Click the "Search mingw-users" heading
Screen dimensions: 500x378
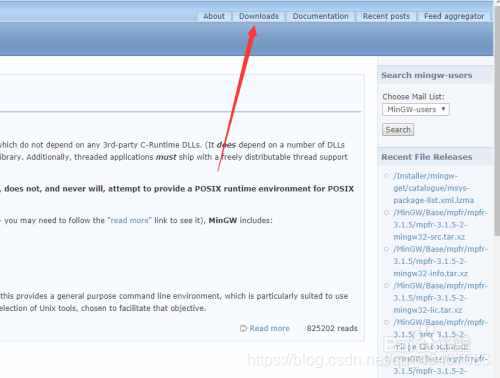[x=427, y=75]
